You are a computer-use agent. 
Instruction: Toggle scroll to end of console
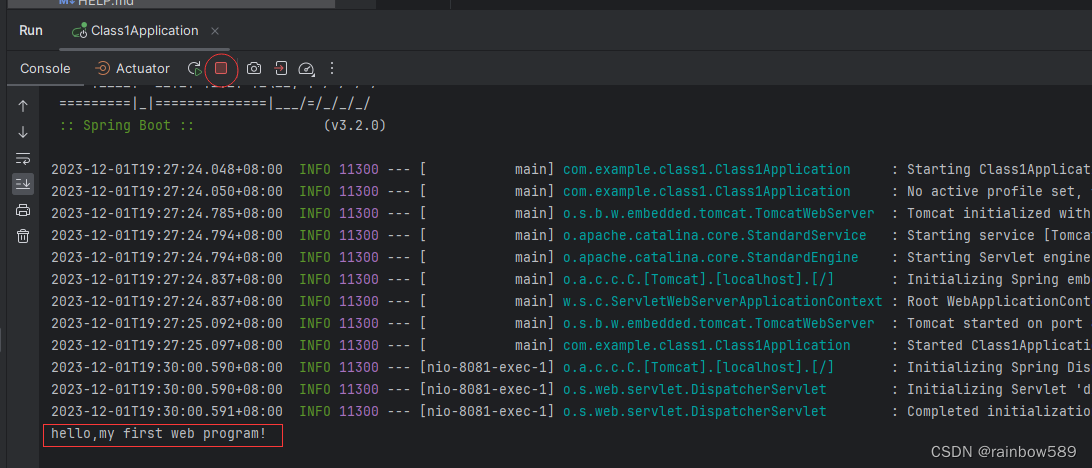point(23,184)
